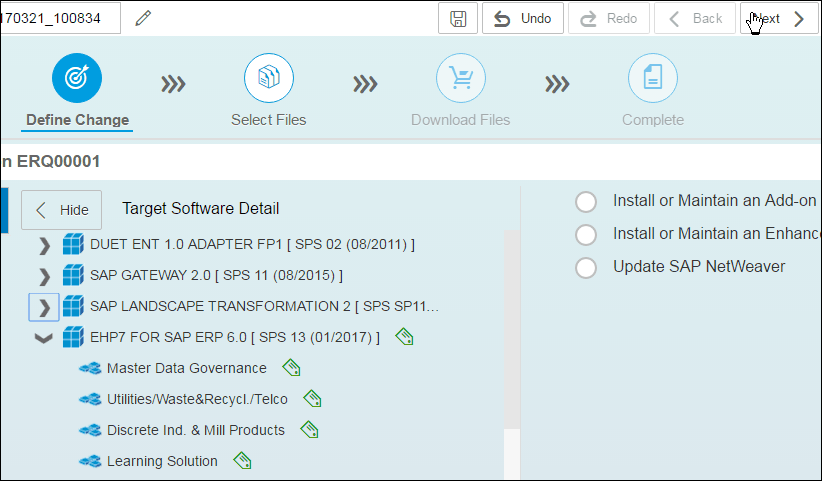This screenshot has width=822, height=481.
Task: Select Install or Maintain an Add-on option
Action: [x=586, y=202]
